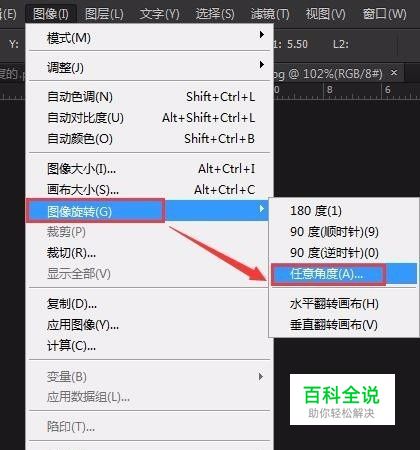
Task: Open the 选择(S) menu
Action: [215, 14]
